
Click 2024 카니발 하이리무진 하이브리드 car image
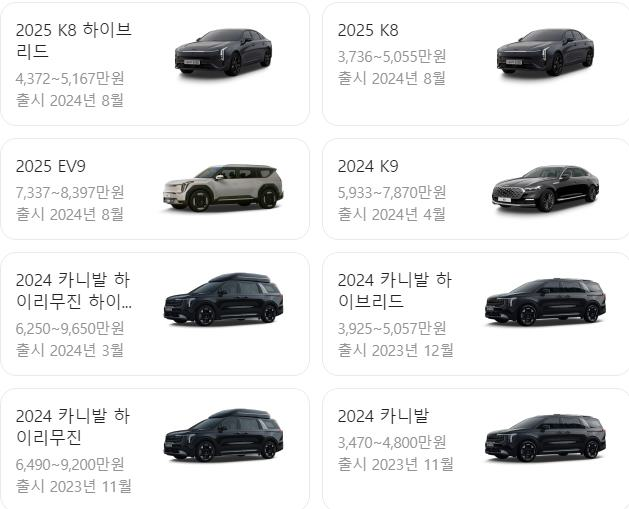223,299
